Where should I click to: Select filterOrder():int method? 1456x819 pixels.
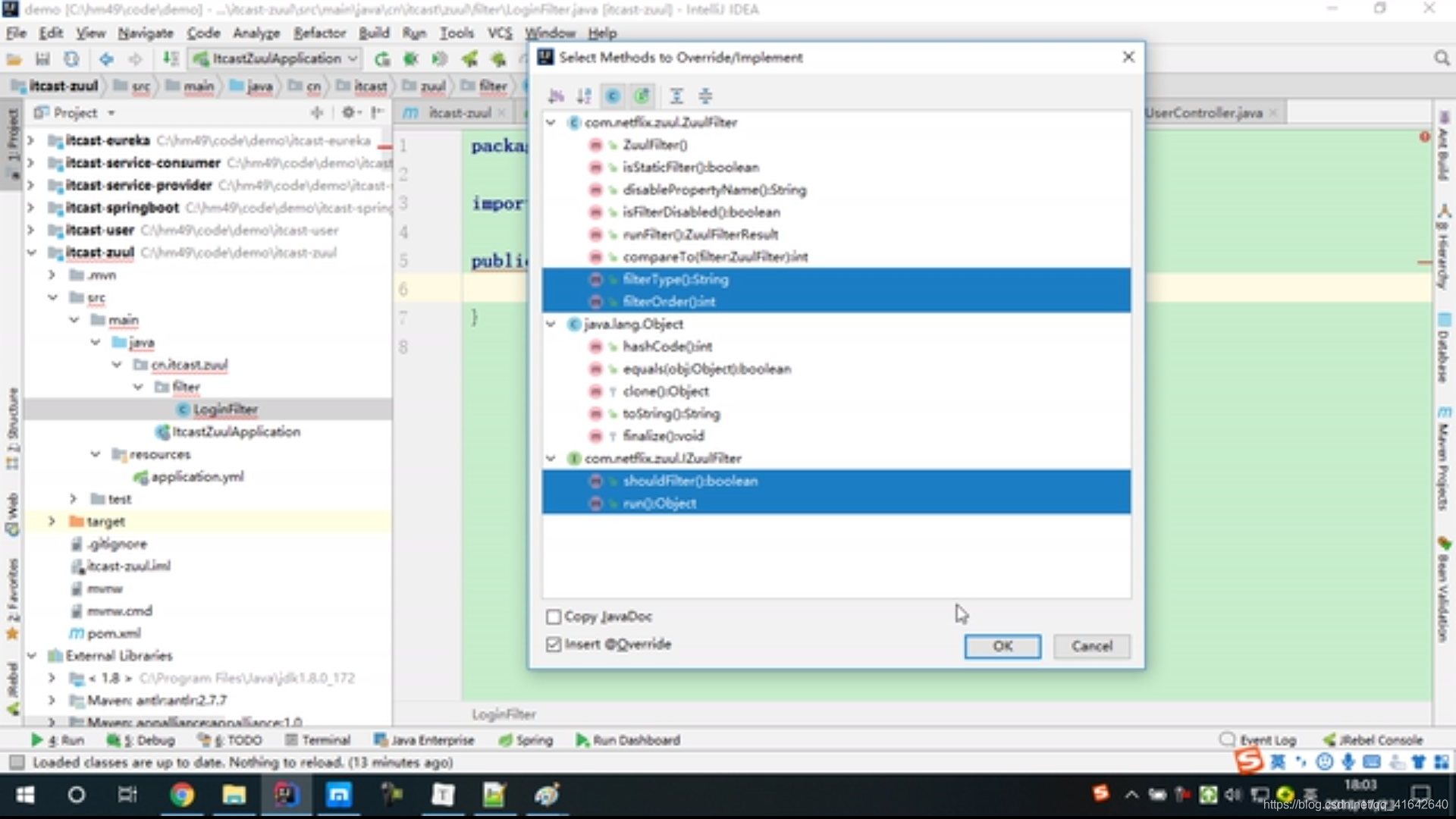pos(836,302)
